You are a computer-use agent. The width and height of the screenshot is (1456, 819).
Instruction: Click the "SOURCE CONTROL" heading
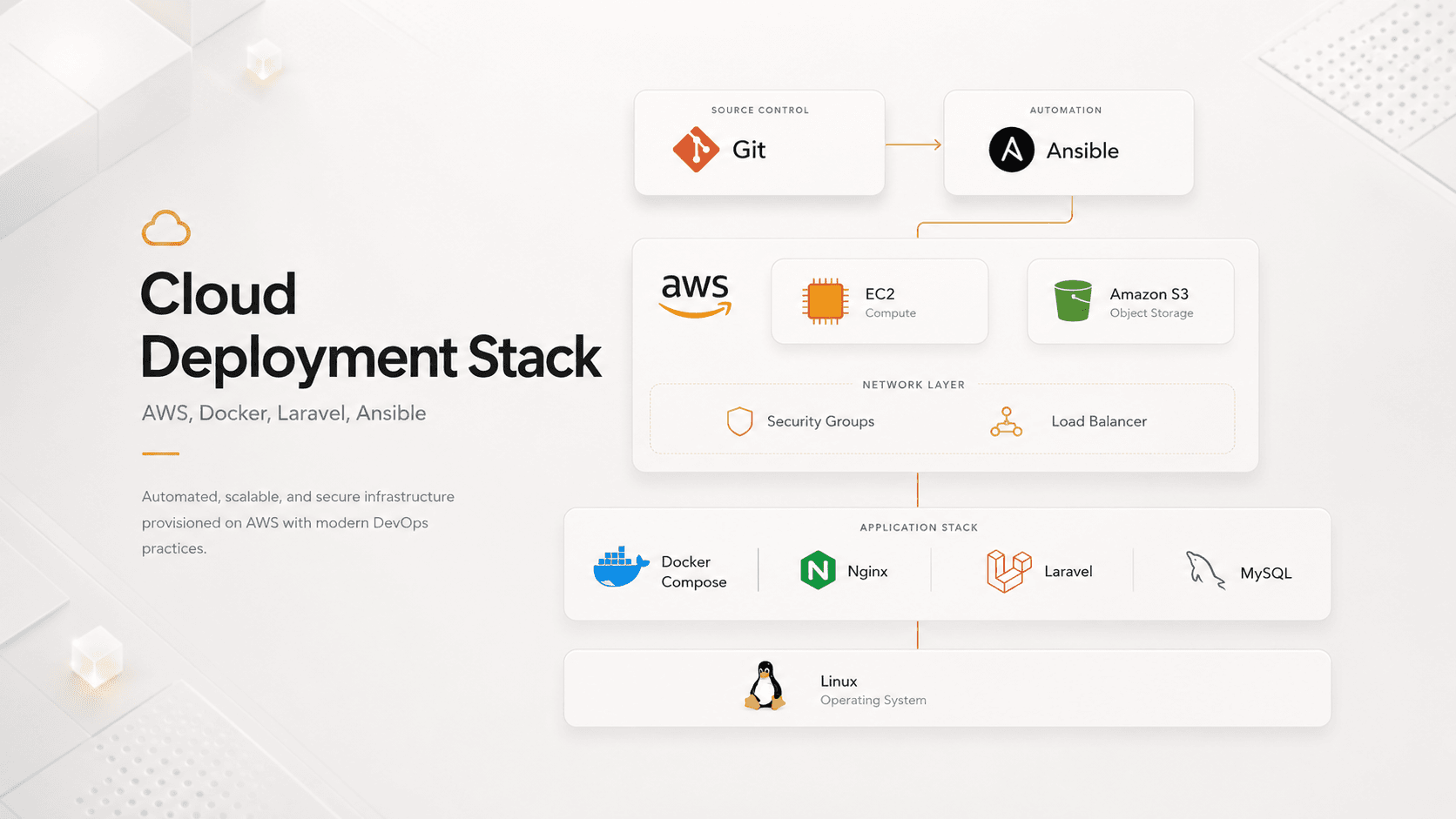[x=760, y=111]
